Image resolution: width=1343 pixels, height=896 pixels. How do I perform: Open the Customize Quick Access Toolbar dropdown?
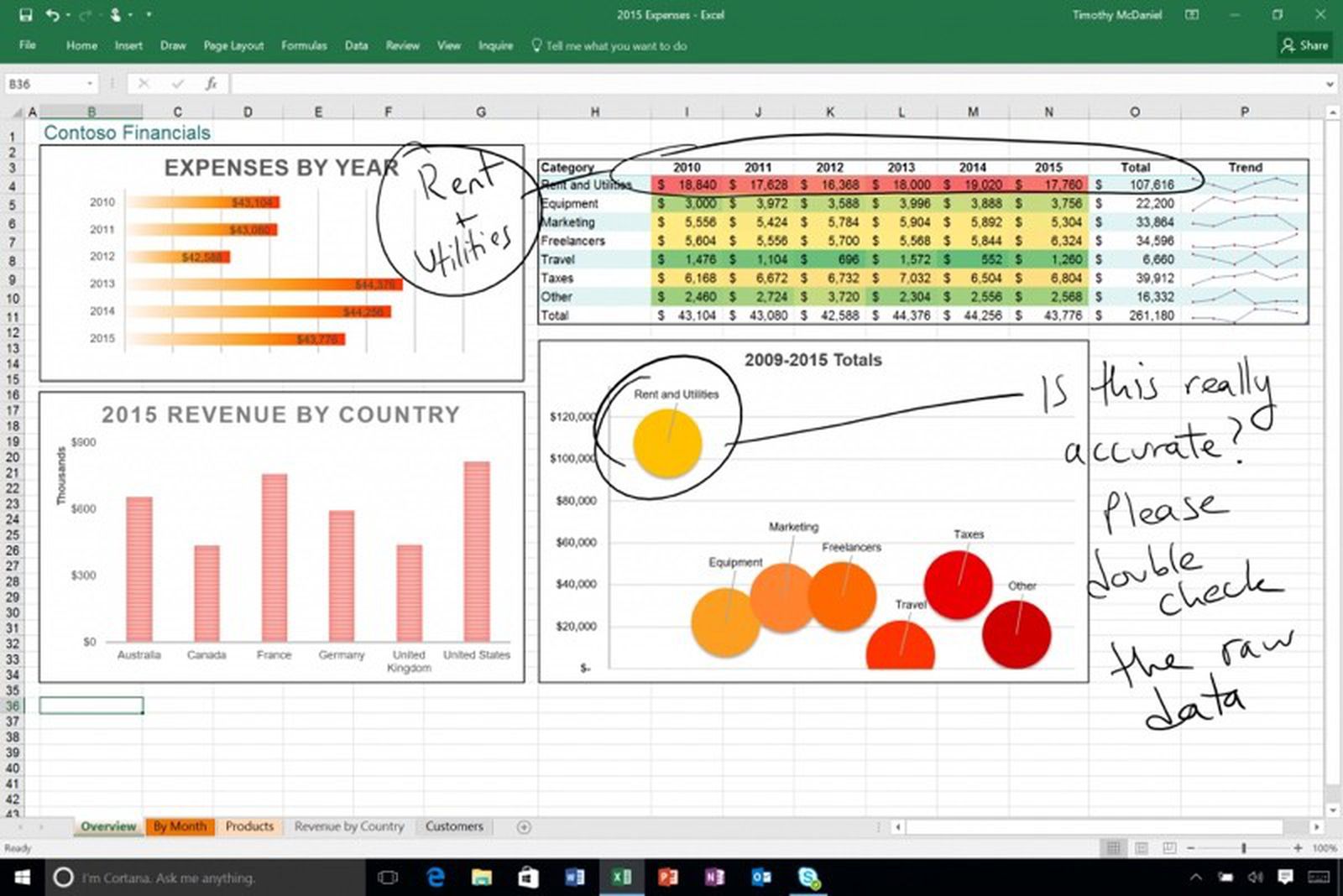pyautogui.click(x=148, y=15)
